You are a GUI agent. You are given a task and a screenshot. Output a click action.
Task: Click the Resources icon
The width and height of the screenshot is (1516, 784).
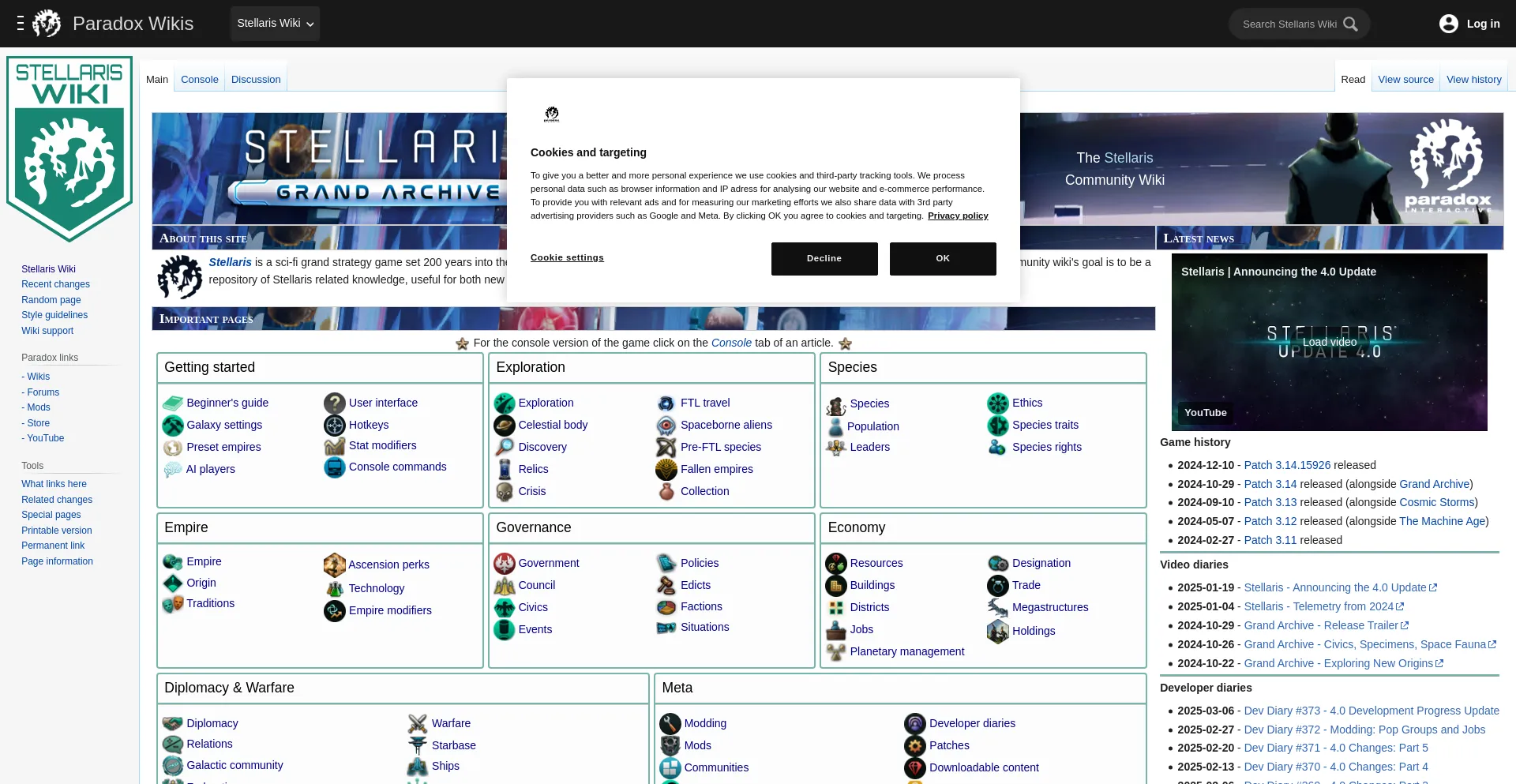(836, 563)
